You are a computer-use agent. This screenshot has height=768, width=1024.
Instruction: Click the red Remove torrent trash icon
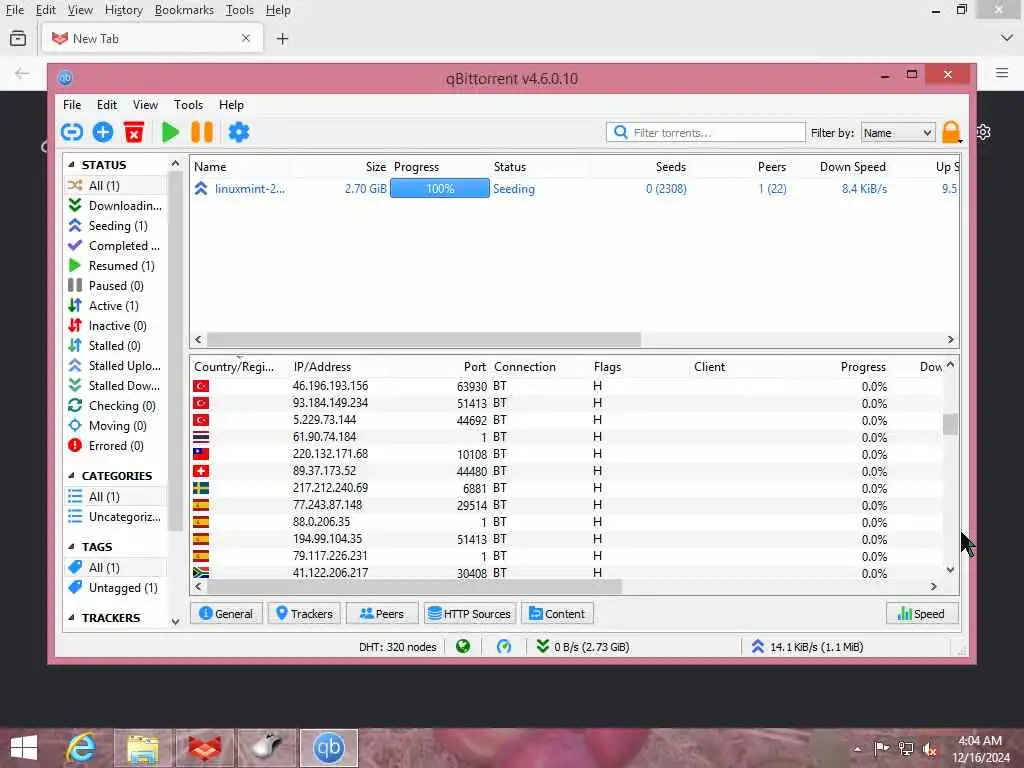click(134, 133)
